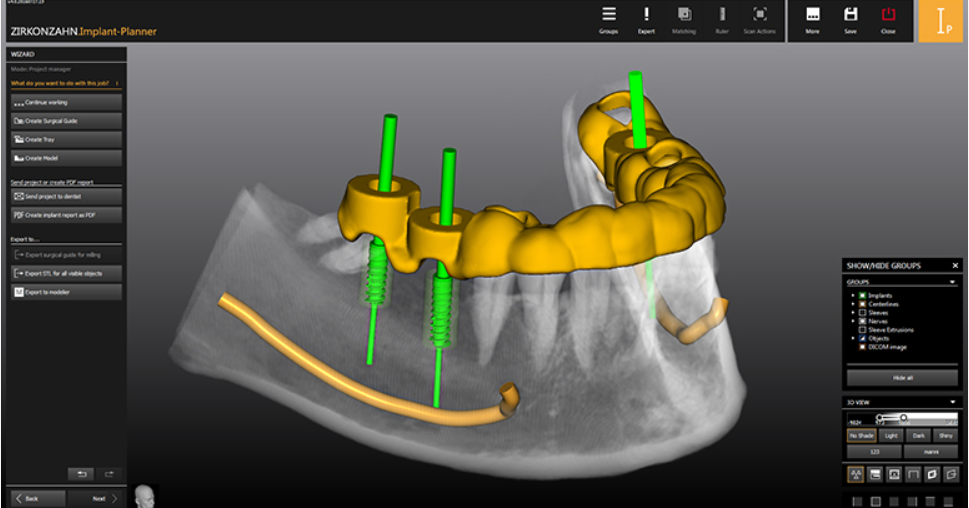969x508 pixels.
Task: Select the Ruler tool
Action: (x=722, y=15)
